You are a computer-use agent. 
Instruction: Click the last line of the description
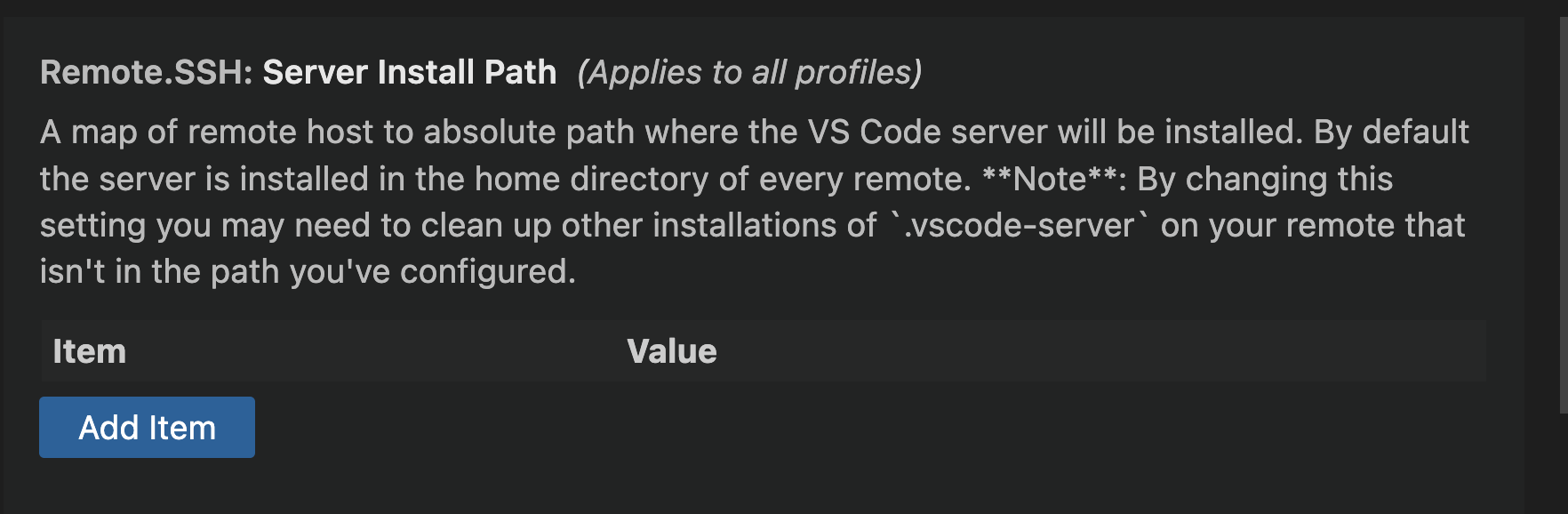click(x=307, y=271)
